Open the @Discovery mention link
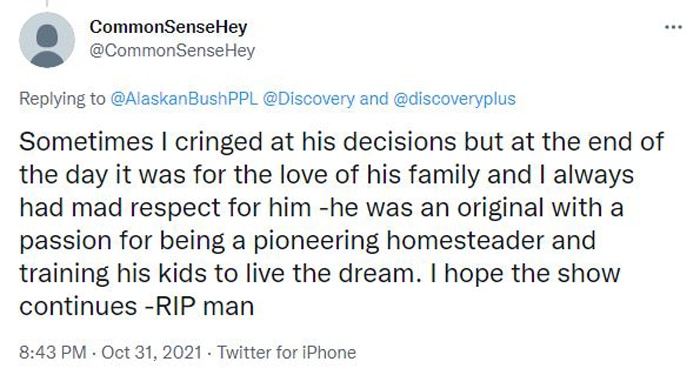The width and height of the screenshot is (700, 375). [309, 99]
